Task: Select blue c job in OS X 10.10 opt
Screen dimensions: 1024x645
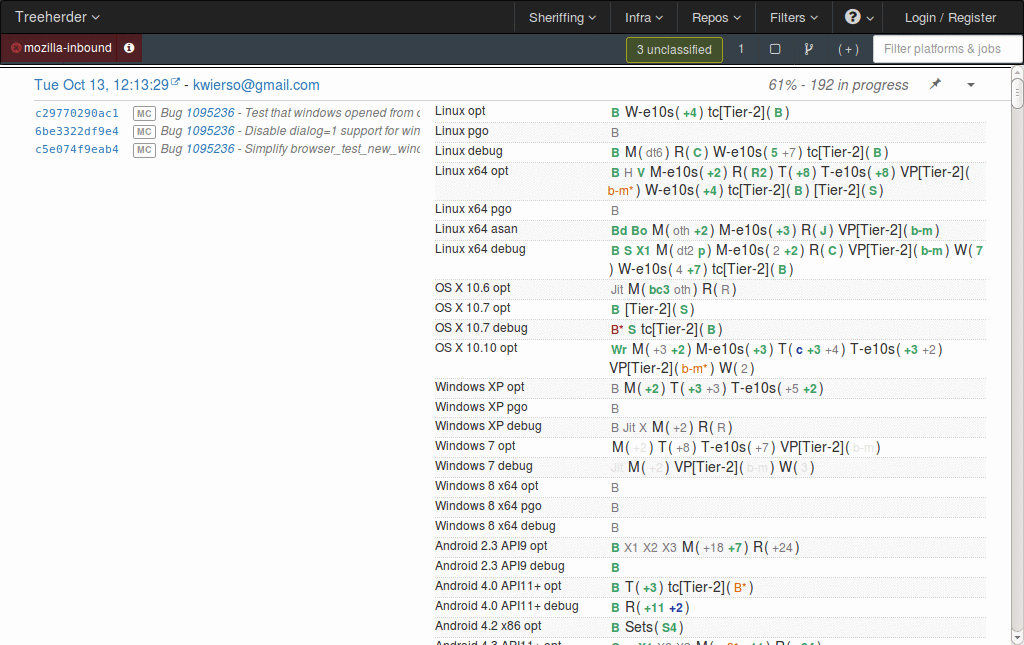Action: (799, 351)
